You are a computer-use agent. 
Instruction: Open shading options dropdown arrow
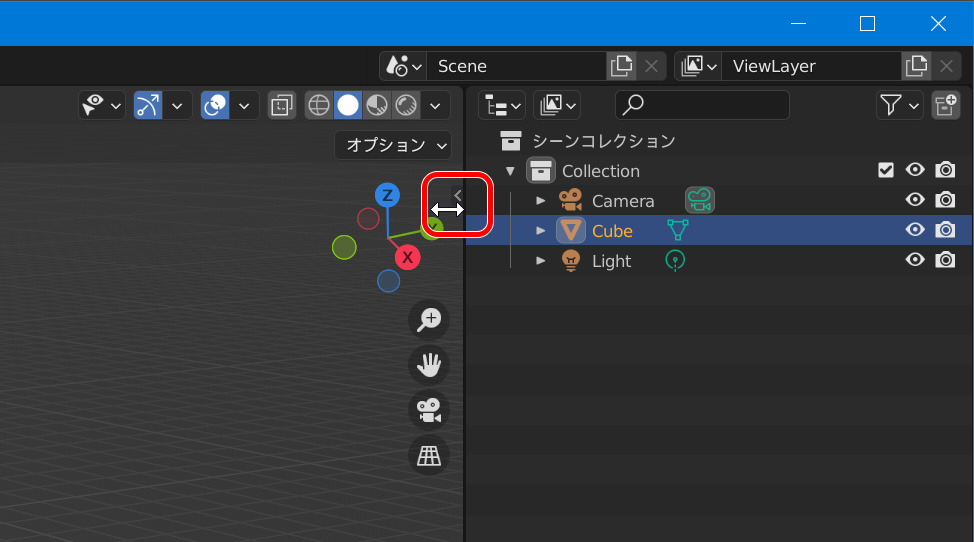pos(435,106)
